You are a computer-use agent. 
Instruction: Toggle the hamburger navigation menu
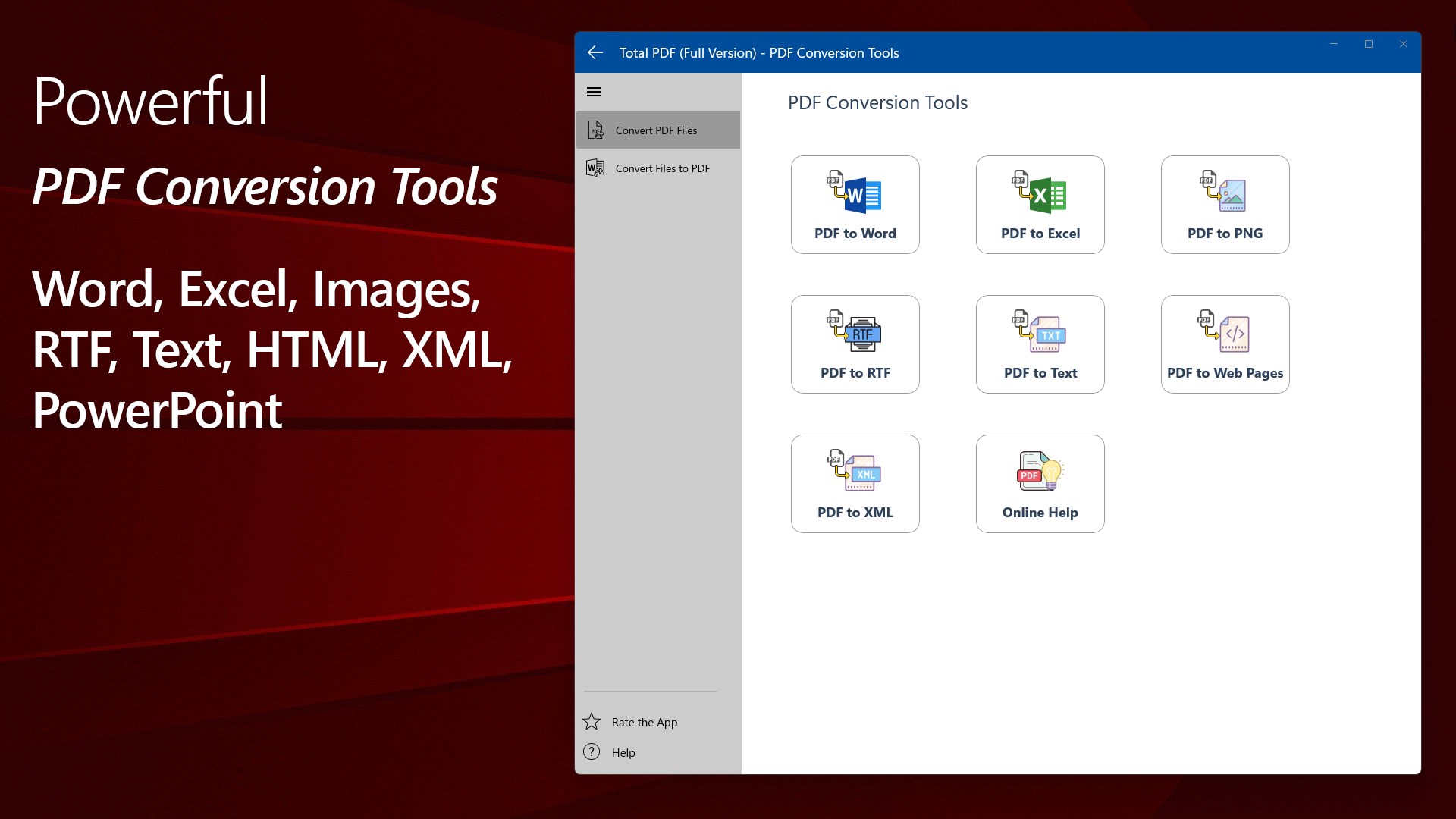pyautogui.click(x=594, y=92)
